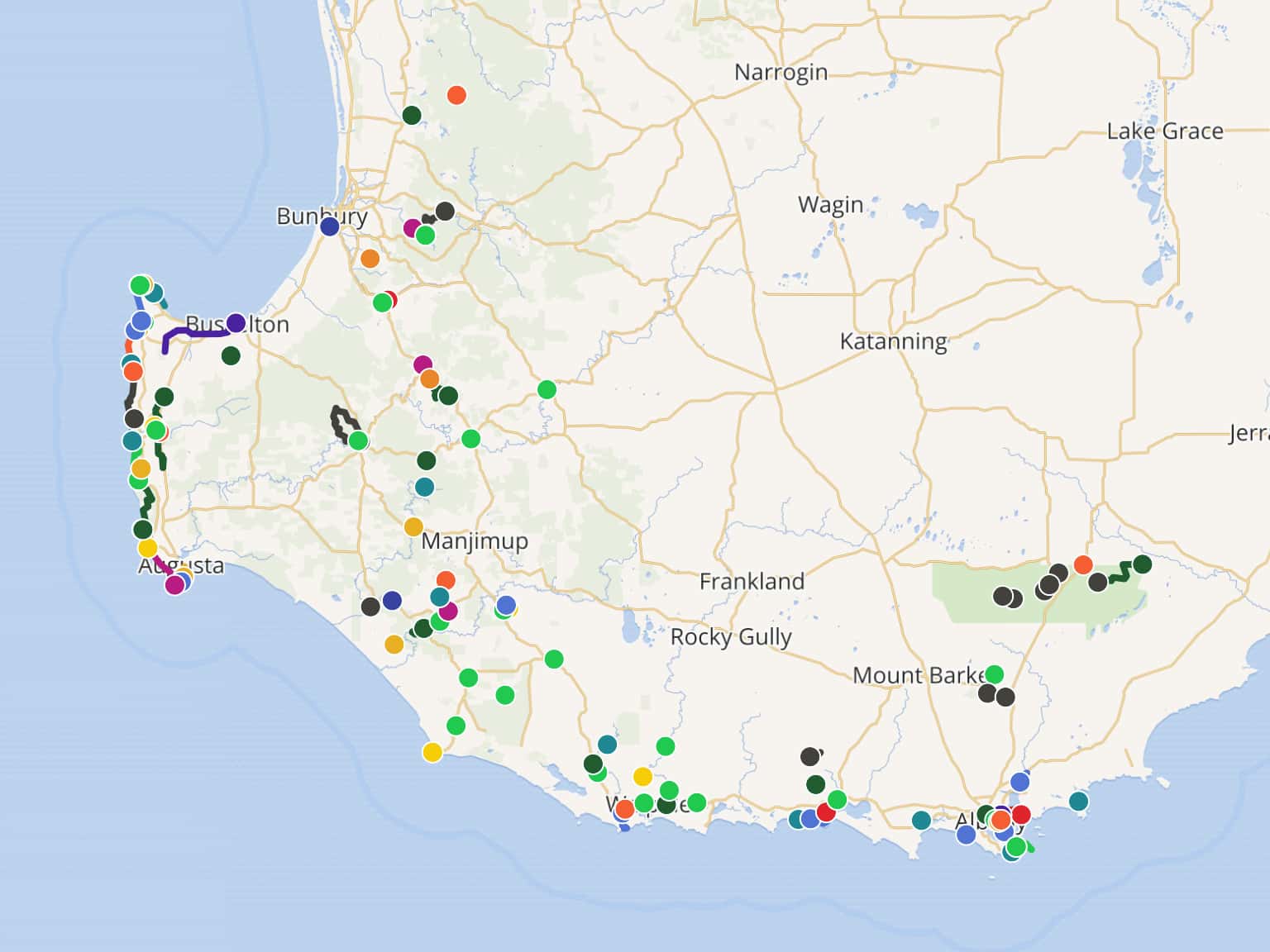Open the orange-red marker at top near Narrogin road

click(456, 95)
